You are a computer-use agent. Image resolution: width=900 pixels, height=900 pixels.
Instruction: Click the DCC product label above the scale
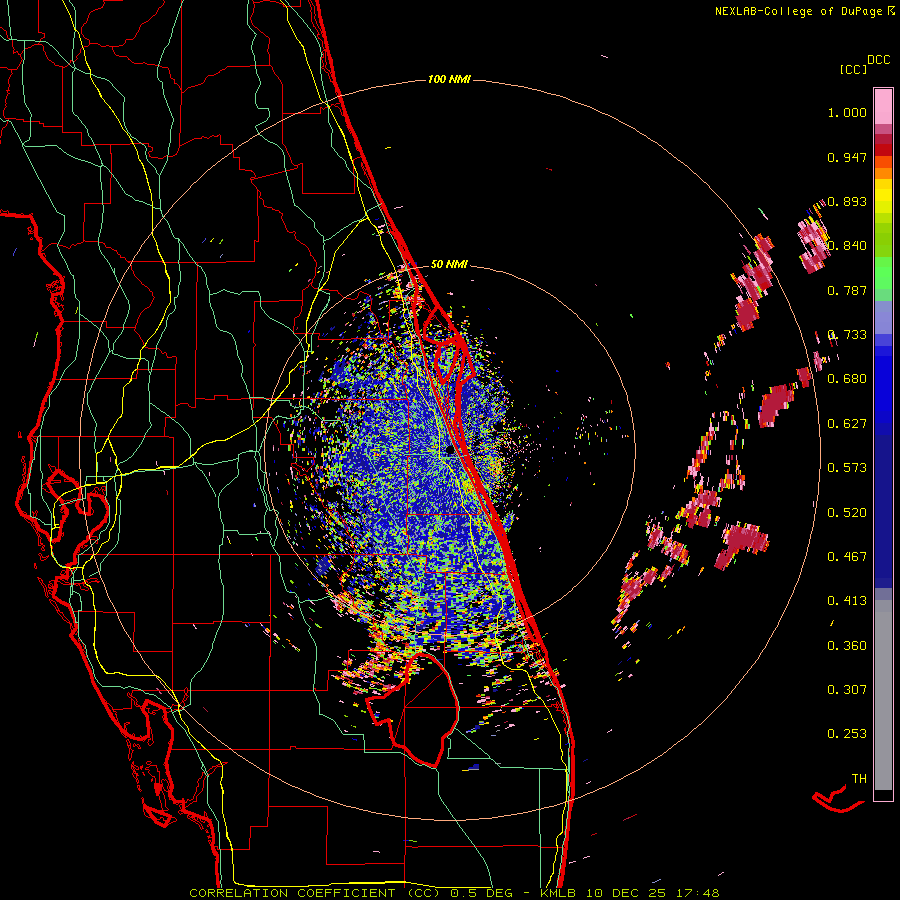(878, 60)
